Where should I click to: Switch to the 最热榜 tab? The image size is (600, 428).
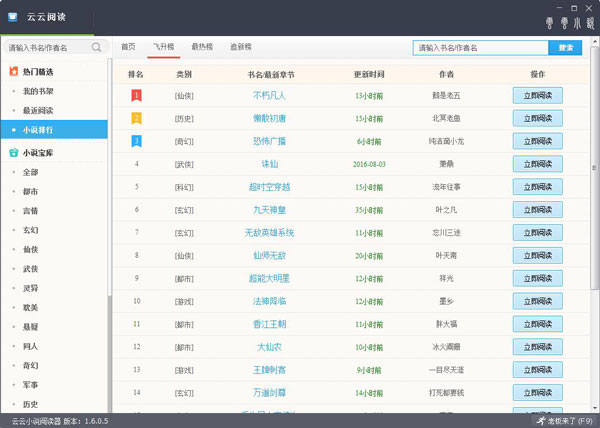pos(202,47)
